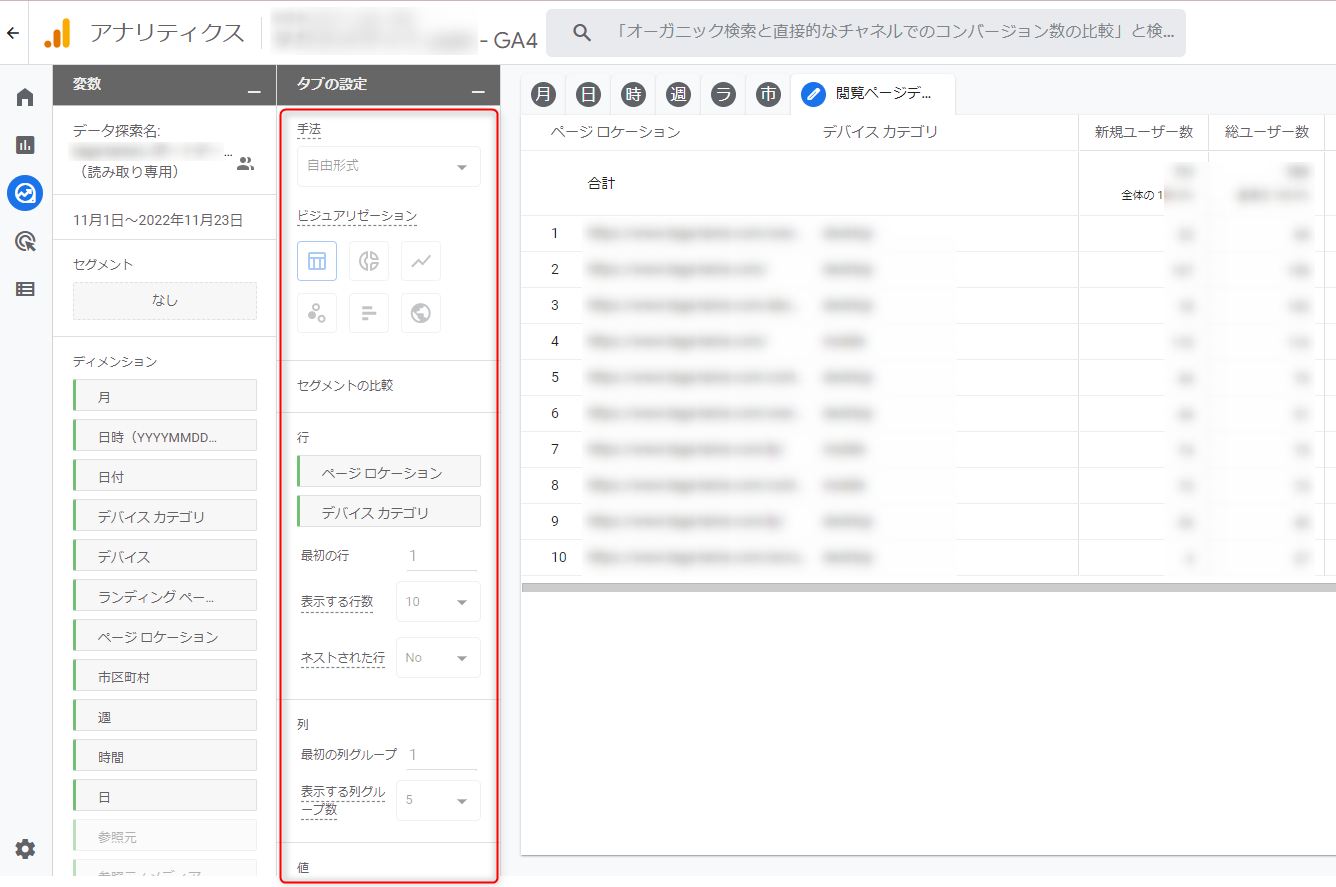1336x887 pixels.
Task: Switch to the 市 tab
Action: [x=768, y=94]
